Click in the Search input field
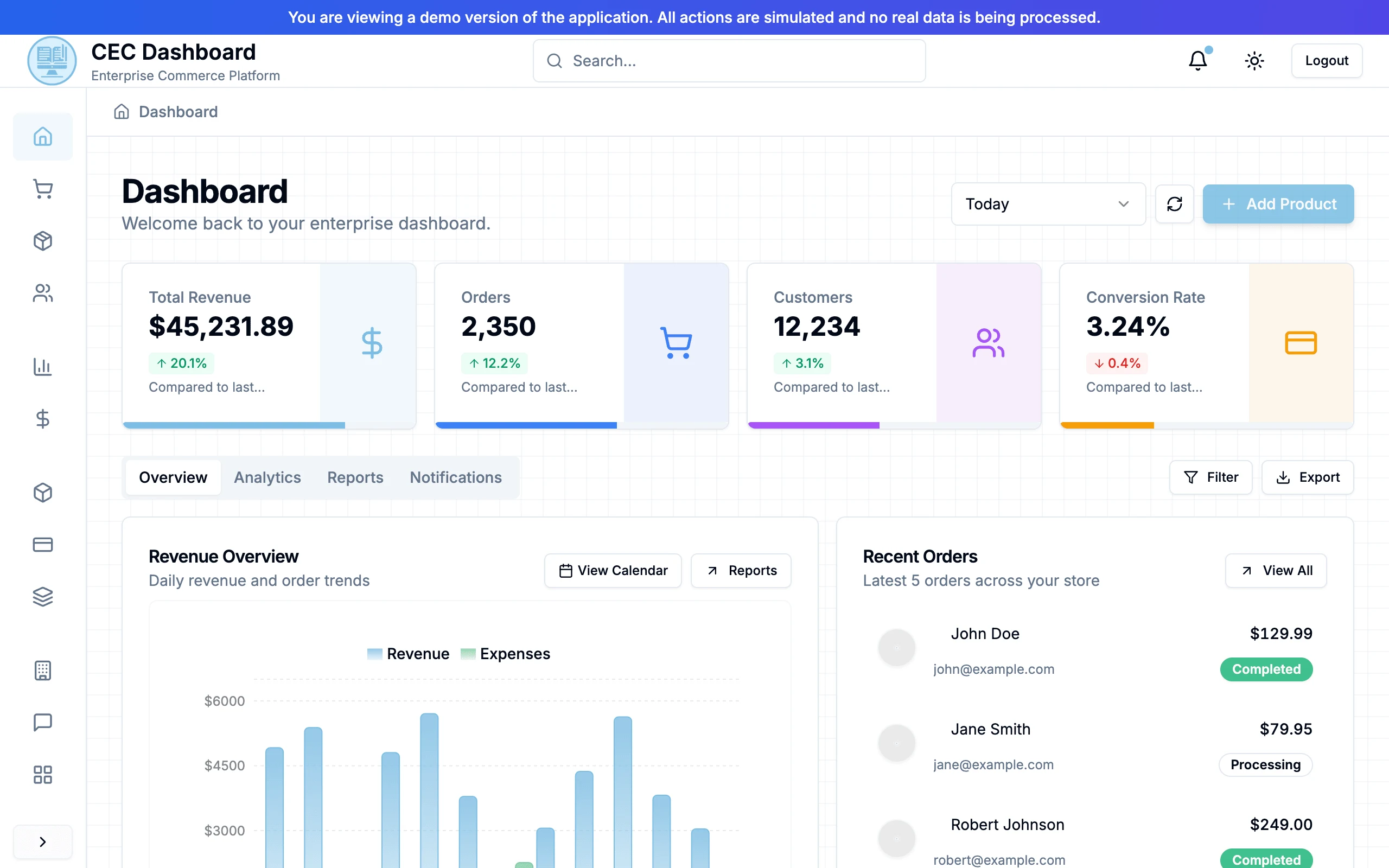 (729, 61)
